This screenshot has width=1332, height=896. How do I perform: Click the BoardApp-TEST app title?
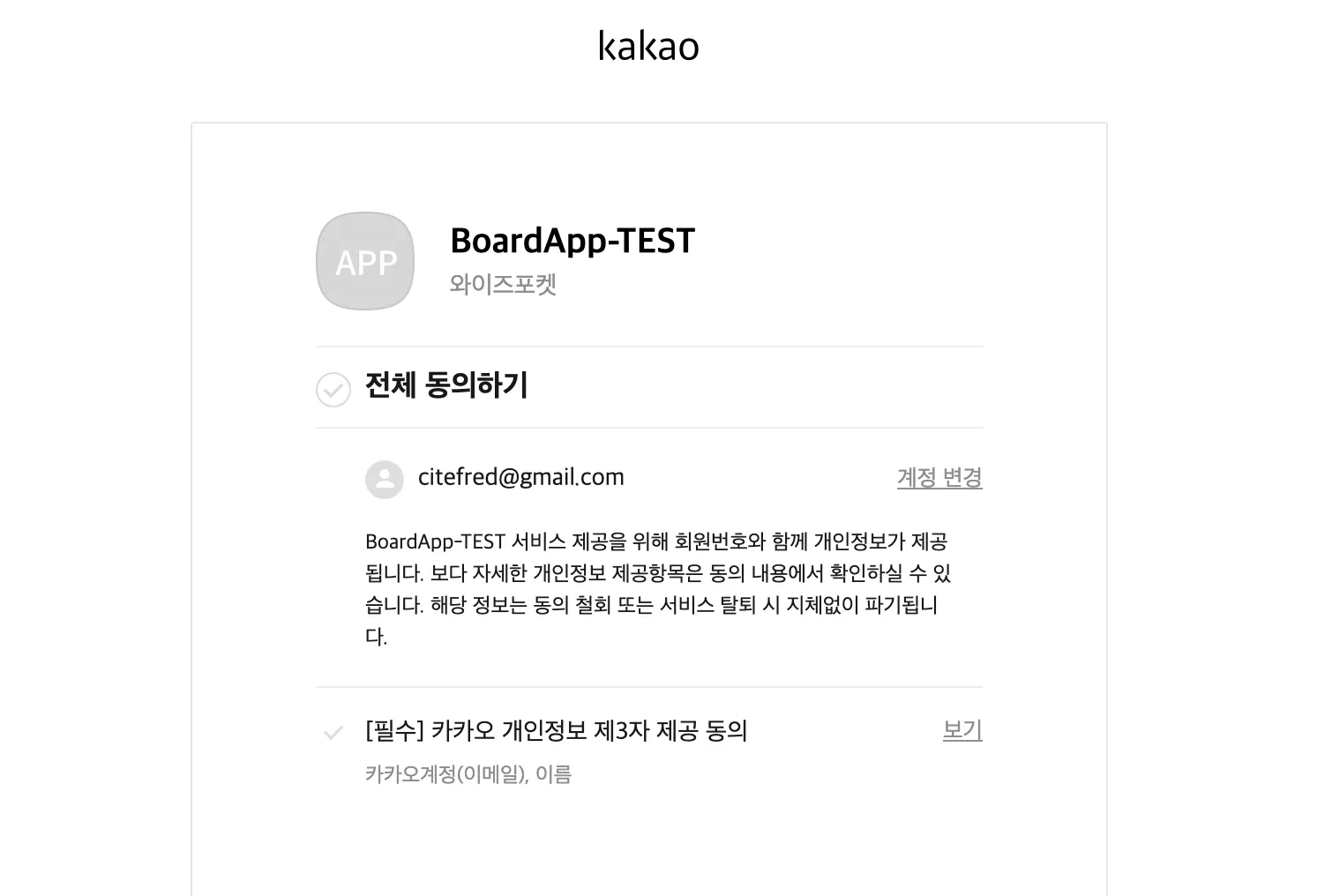click(572, 241)
